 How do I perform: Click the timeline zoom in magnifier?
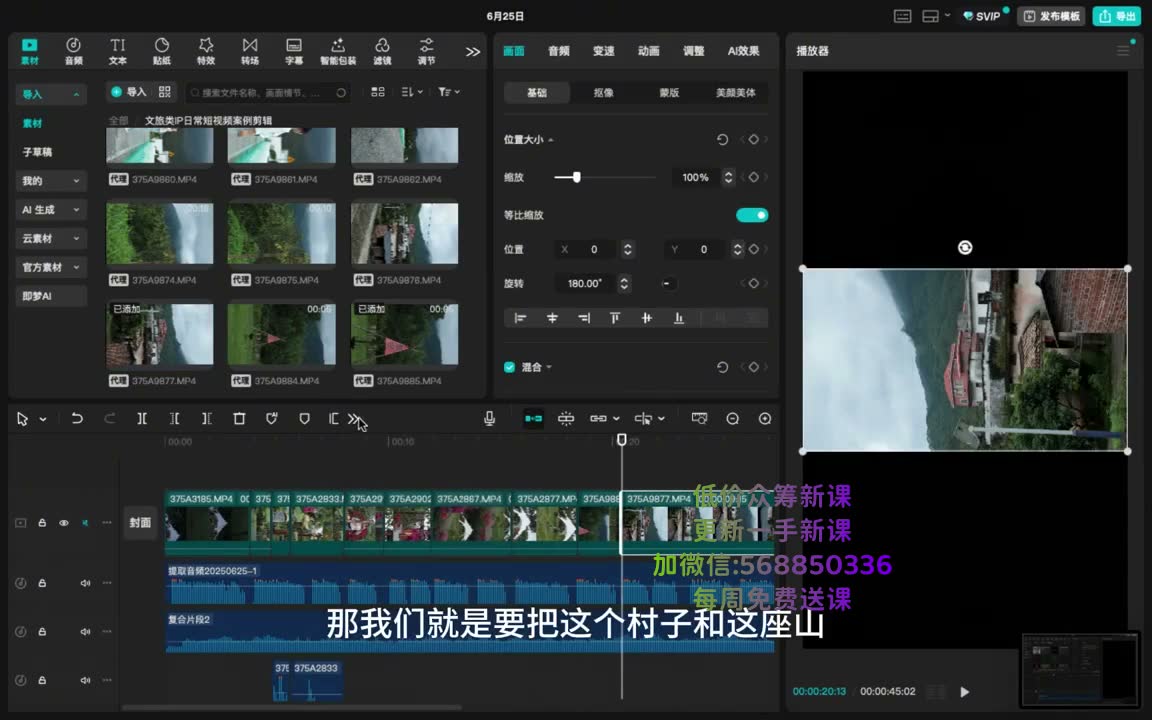pos(765,418)
